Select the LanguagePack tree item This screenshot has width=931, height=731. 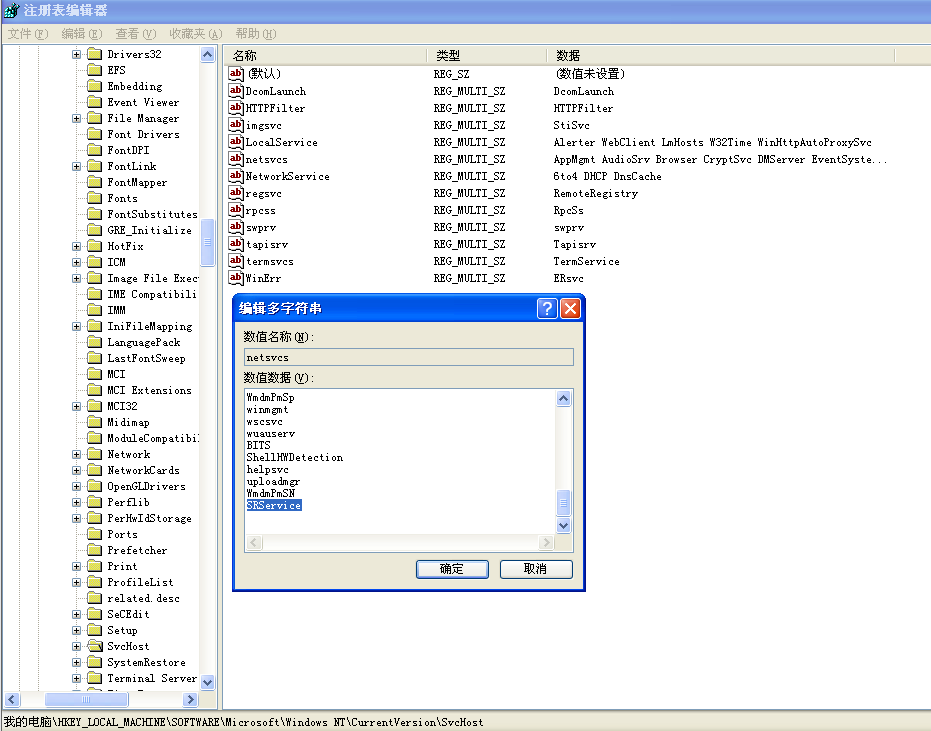[144, 342]
